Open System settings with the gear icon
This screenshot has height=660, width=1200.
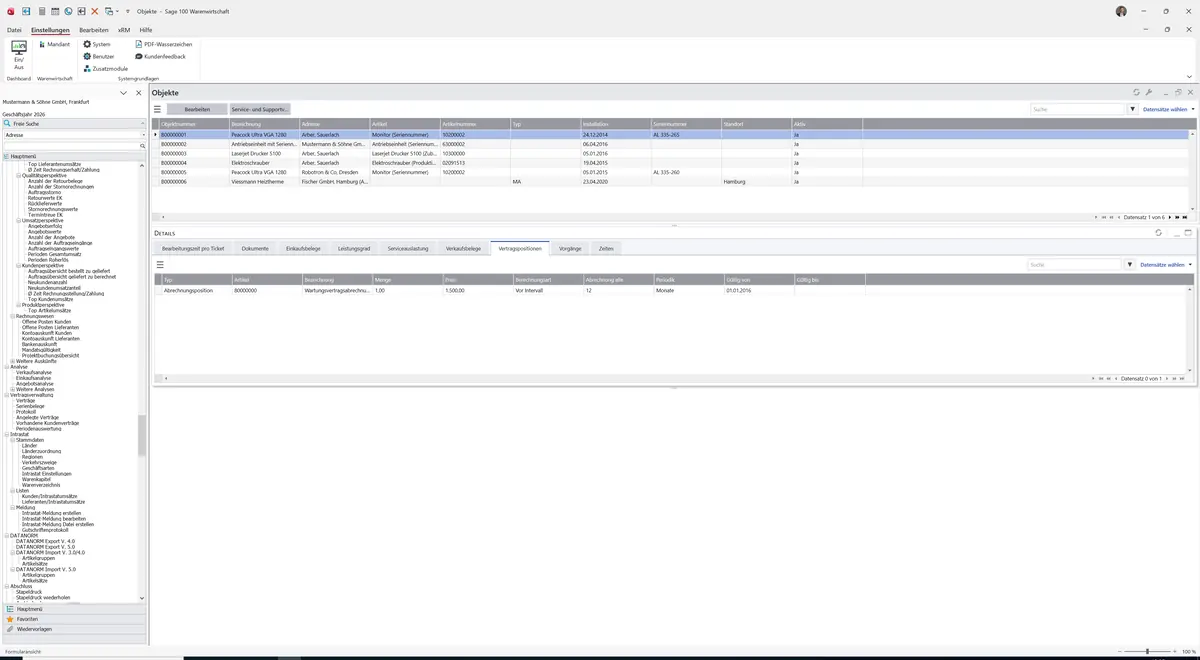click(97, 44)
